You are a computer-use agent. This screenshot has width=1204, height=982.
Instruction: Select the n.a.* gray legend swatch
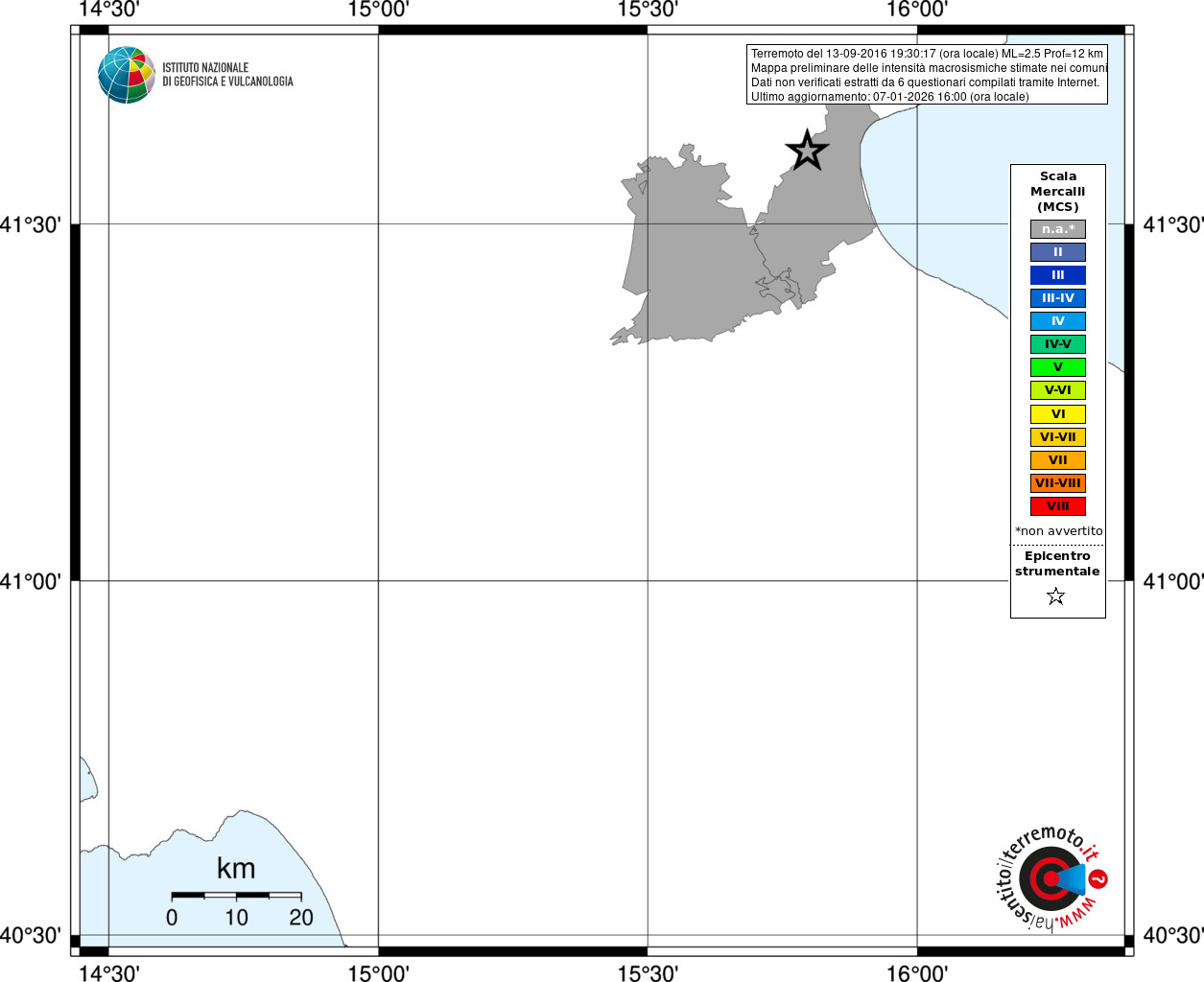pyautogui.click(x=1058, y=229)
